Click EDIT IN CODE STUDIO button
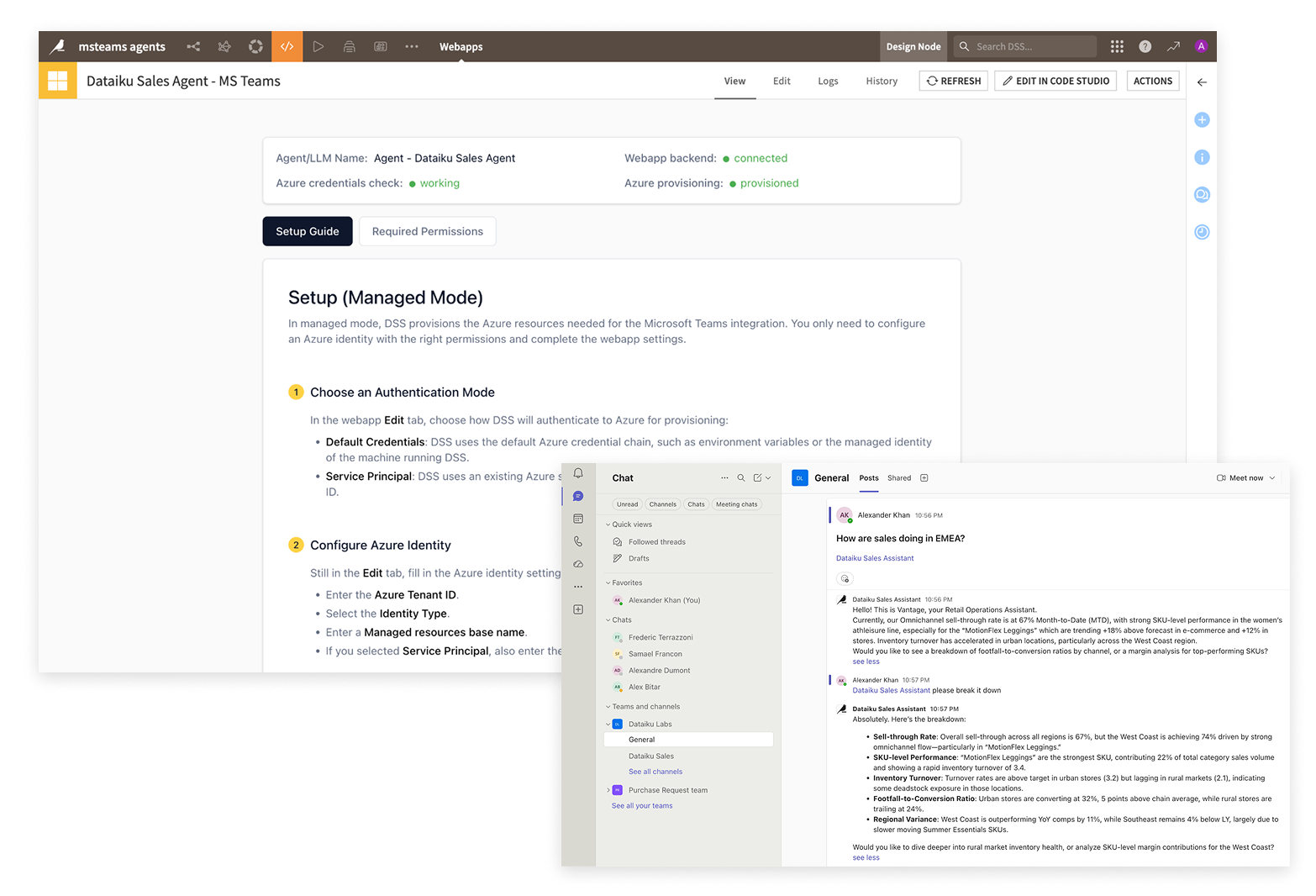The width and height of the screenshot is (1316, 896). click(1055, 81)
